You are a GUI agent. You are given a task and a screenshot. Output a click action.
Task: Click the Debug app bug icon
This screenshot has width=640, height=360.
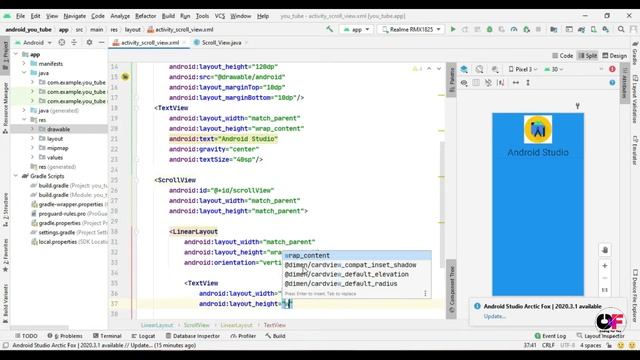coord(489,29)
